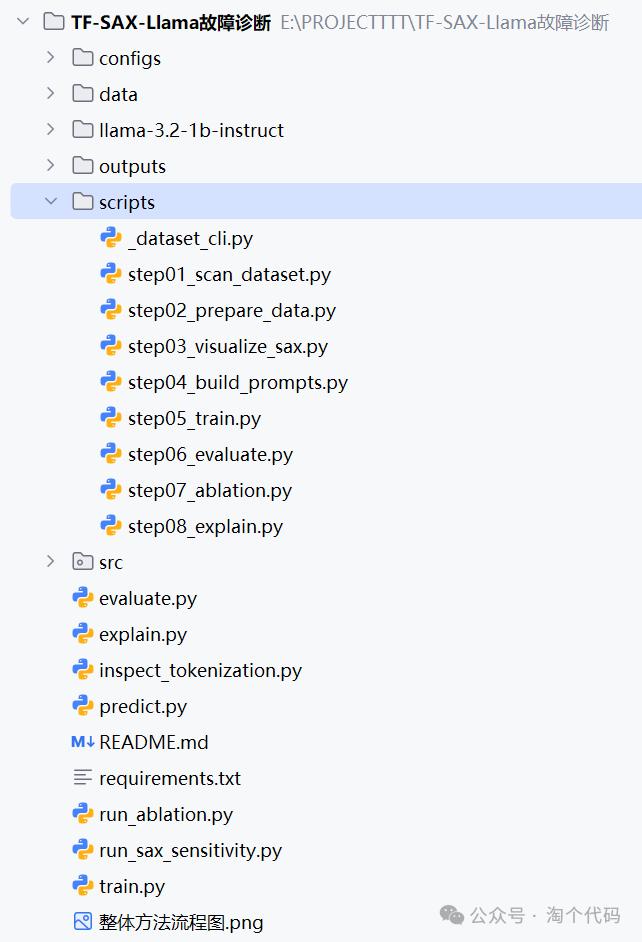This screenshot has height=942, width=642.
Task: Click Python icon beside run_ablation.py
Action: pyautogui.click(x=83, y=814)
